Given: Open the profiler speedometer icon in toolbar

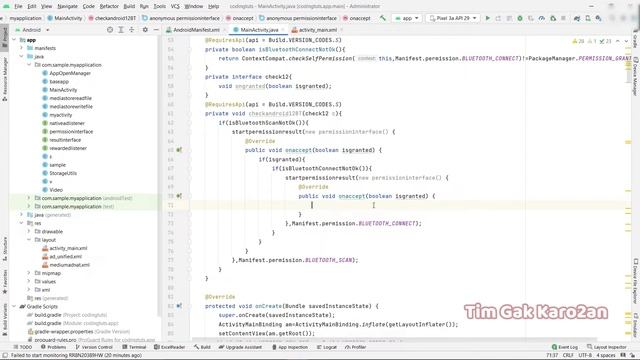Looking at the screenshot, I should point(542,18).
